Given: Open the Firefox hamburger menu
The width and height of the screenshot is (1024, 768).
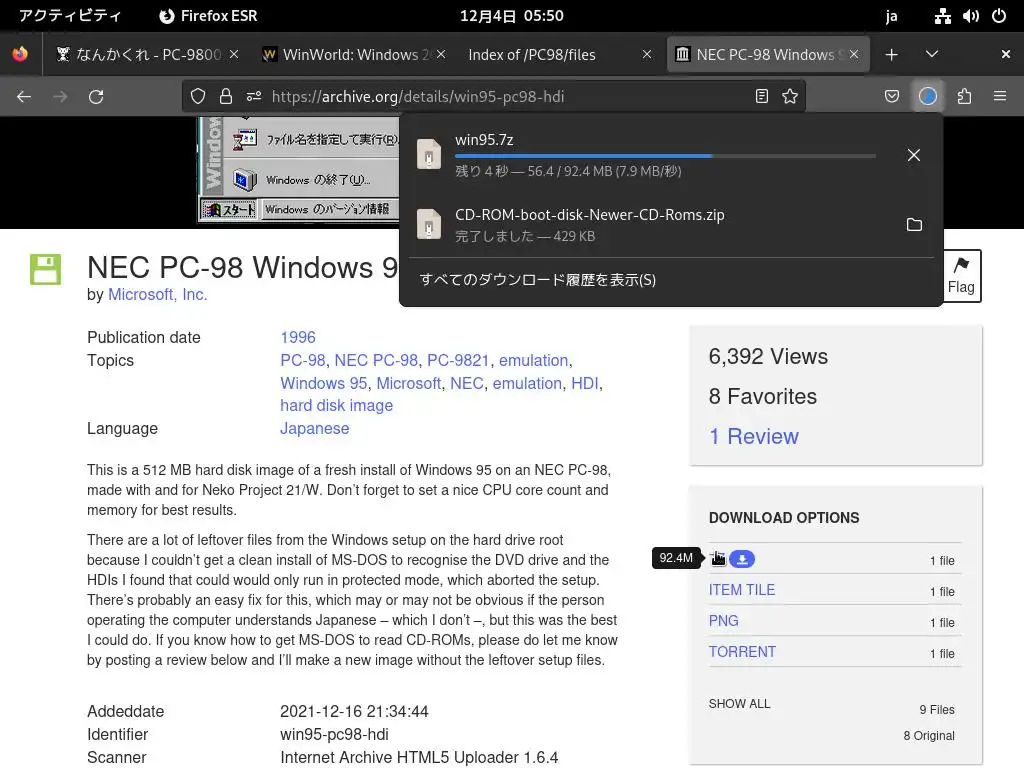Looking at the screenshot, I should click(x=1000, y=97).
